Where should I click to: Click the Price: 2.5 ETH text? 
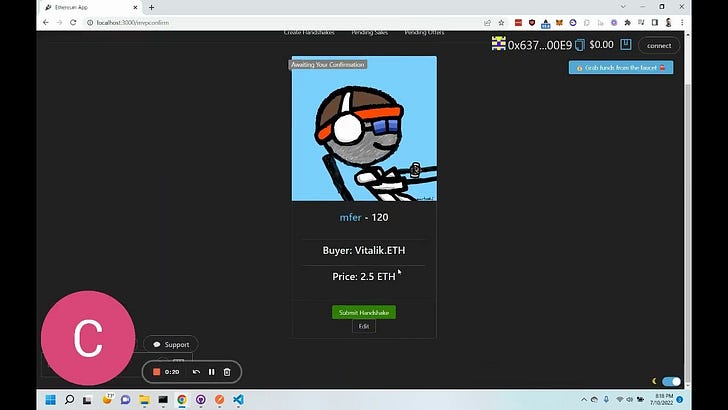364,277
